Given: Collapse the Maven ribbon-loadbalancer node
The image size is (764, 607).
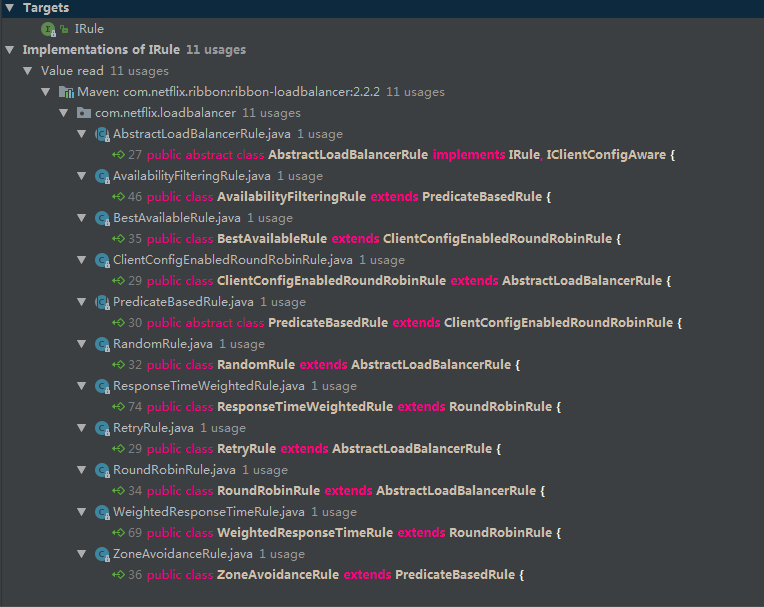Looking at the screenshot, I should tap(46, 92).
